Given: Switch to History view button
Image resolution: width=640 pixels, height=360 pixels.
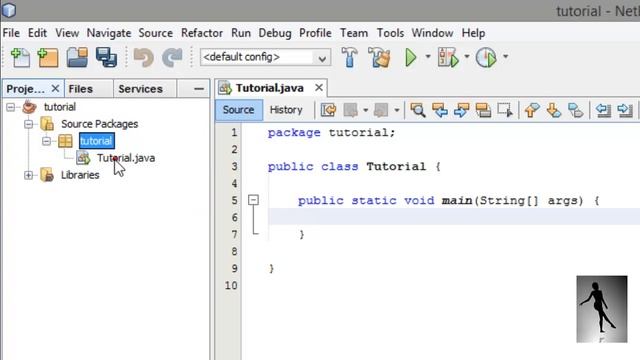Looking at the screenshot, I should [286, 110].
